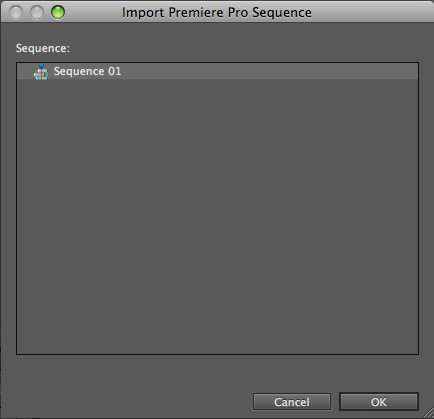Screen dimensions: 434x419
Task: Confirm the import with the OK button
Action: [379, 402]
